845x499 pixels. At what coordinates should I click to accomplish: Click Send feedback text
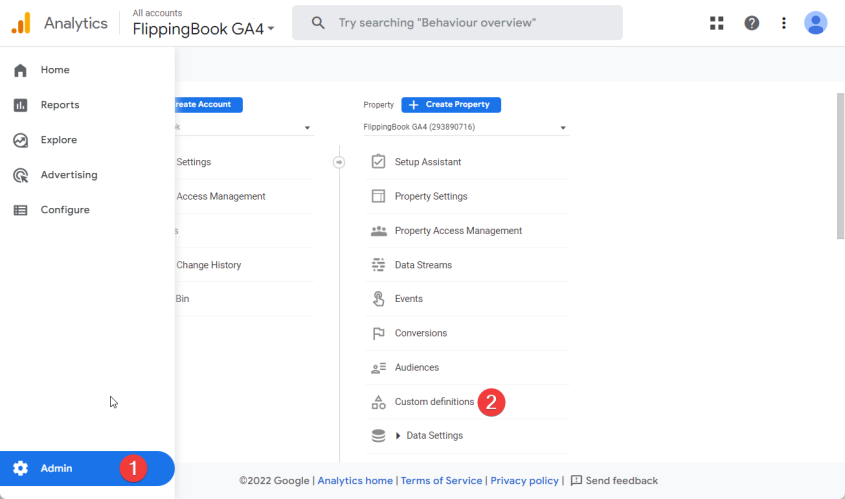click(x=621, y=480)
